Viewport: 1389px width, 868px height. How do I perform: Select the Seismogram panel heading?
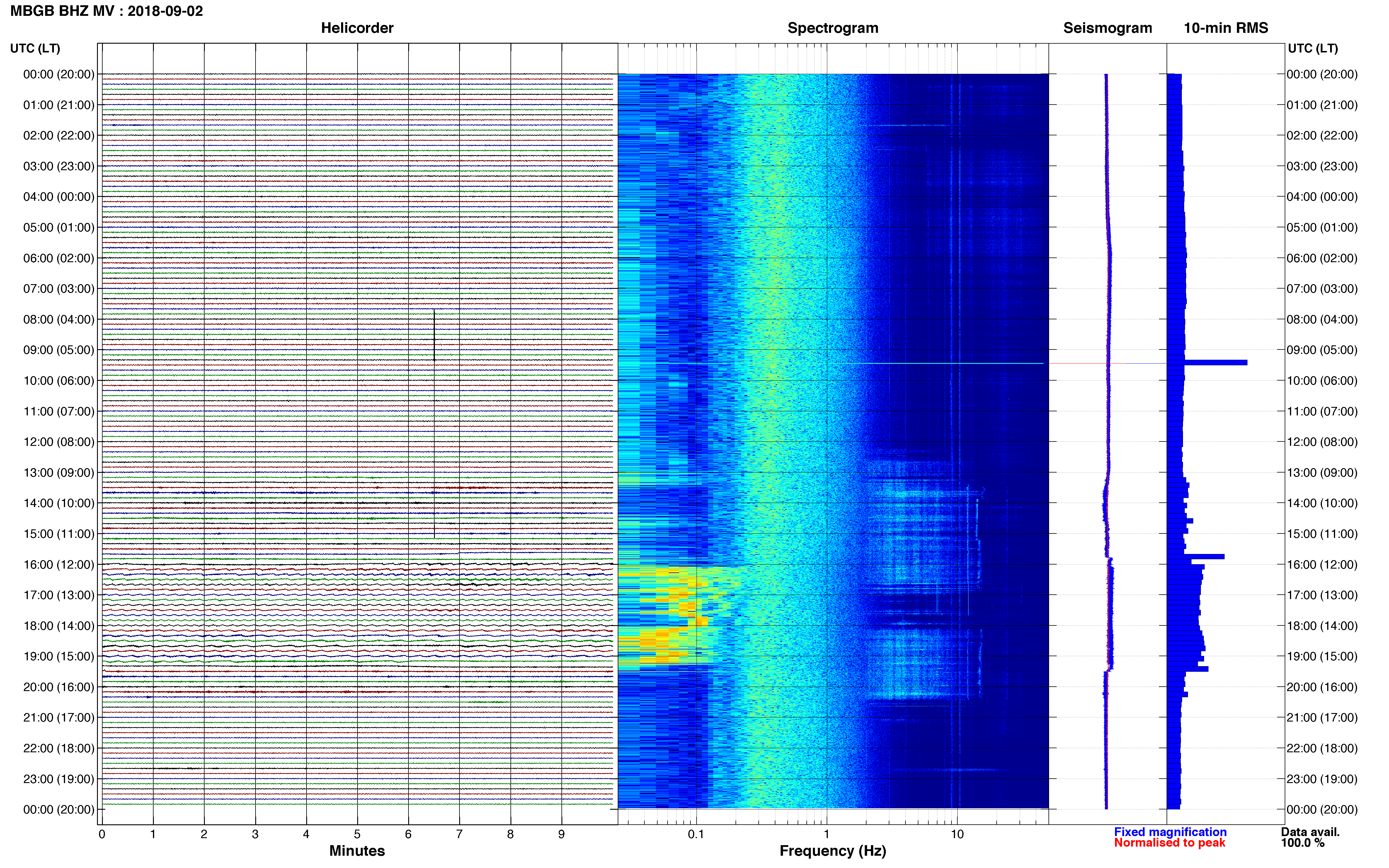point(1107,28)
